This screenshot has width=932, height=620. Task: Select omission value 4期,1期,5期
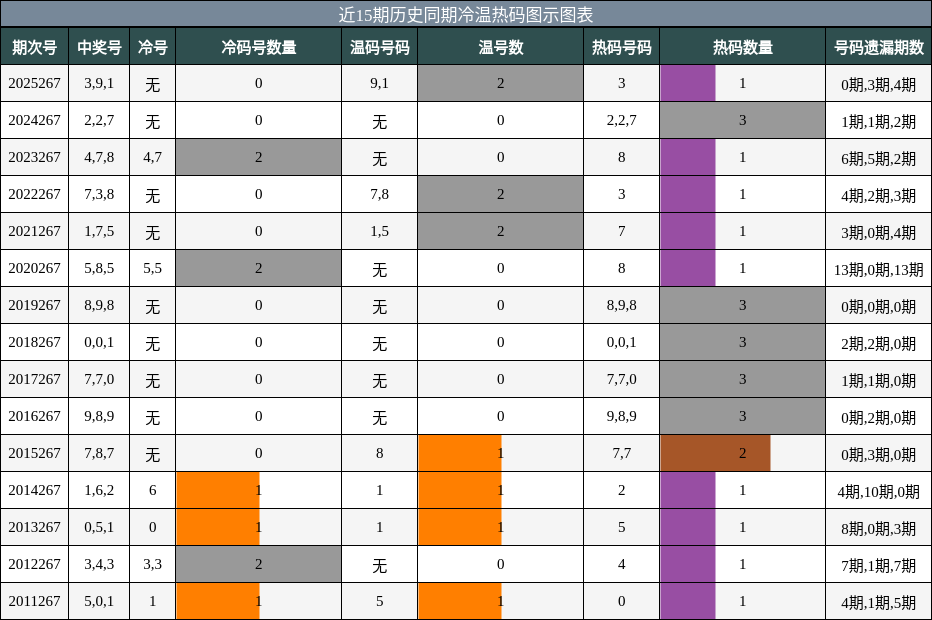point(879,602)
